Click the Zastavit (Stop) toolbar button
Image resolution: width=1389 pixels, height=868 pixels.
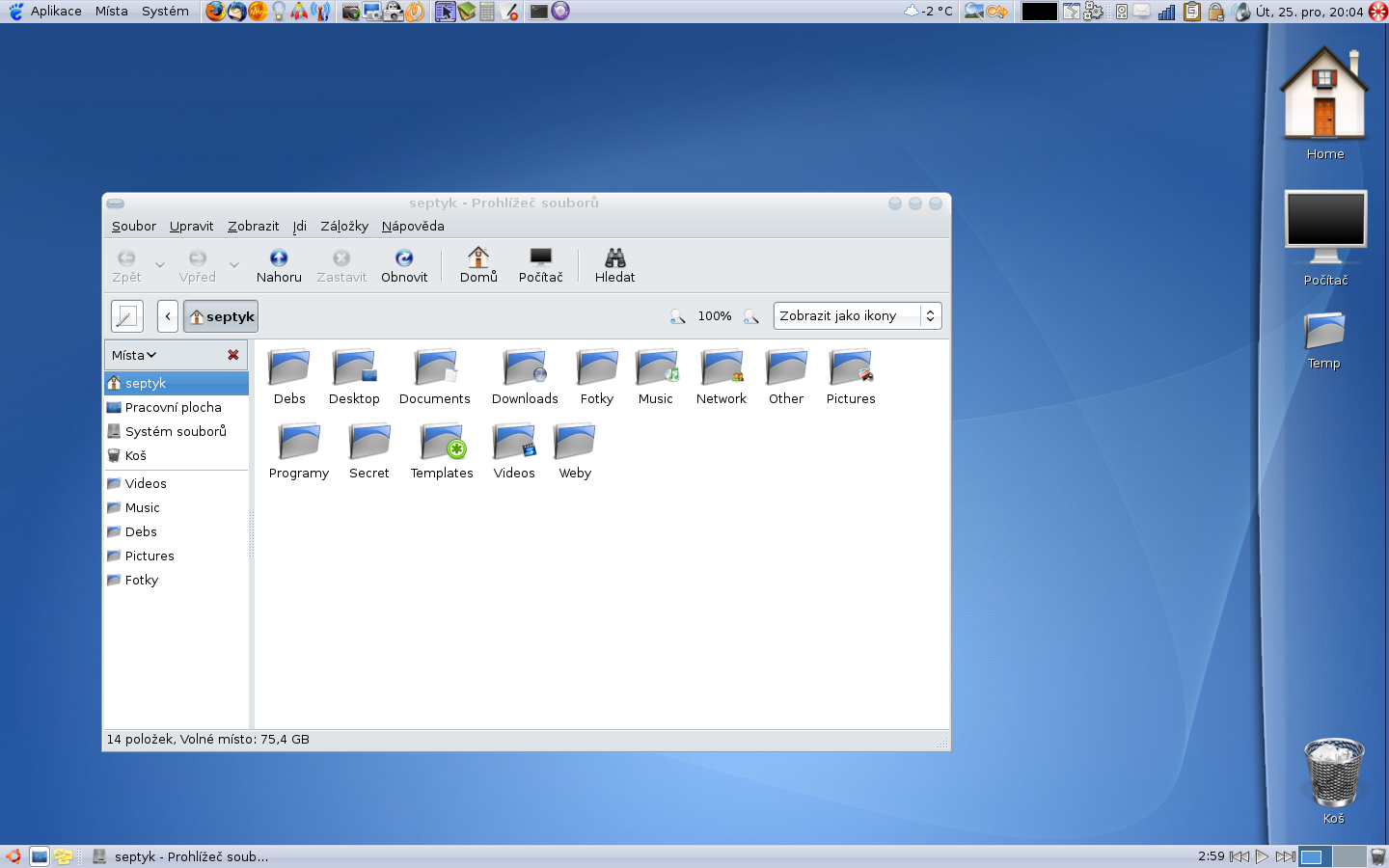point(341,265)
